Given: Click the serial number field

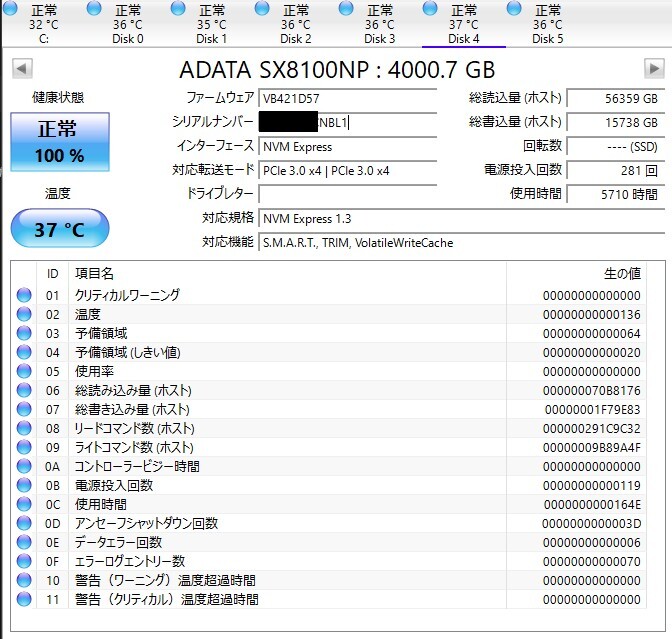Looking at the screenshot, I should 347,122.
